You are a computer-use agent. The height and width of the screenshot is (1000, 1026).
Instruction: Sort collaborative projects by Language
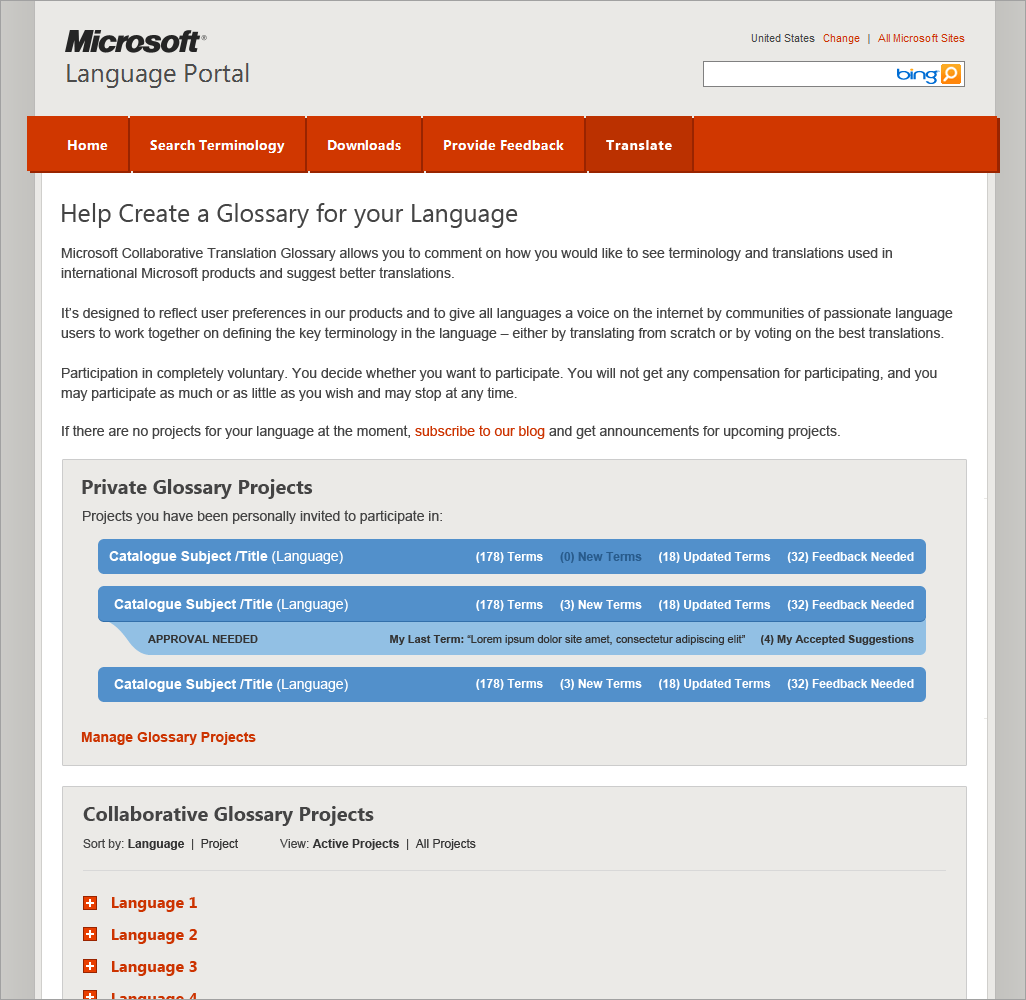tap(156, 844)
